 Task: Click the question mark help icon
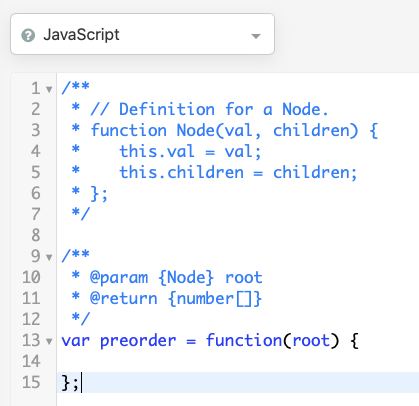coord(28,35)
